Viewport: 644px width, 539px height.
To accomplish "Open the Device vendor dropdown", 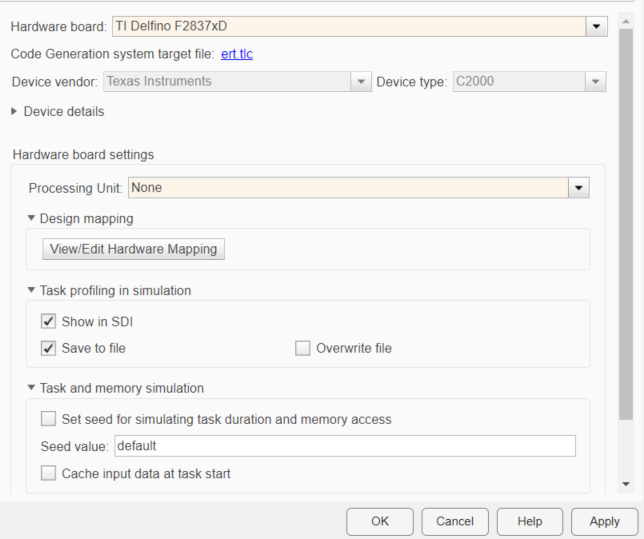I will [x=360, y=81].
